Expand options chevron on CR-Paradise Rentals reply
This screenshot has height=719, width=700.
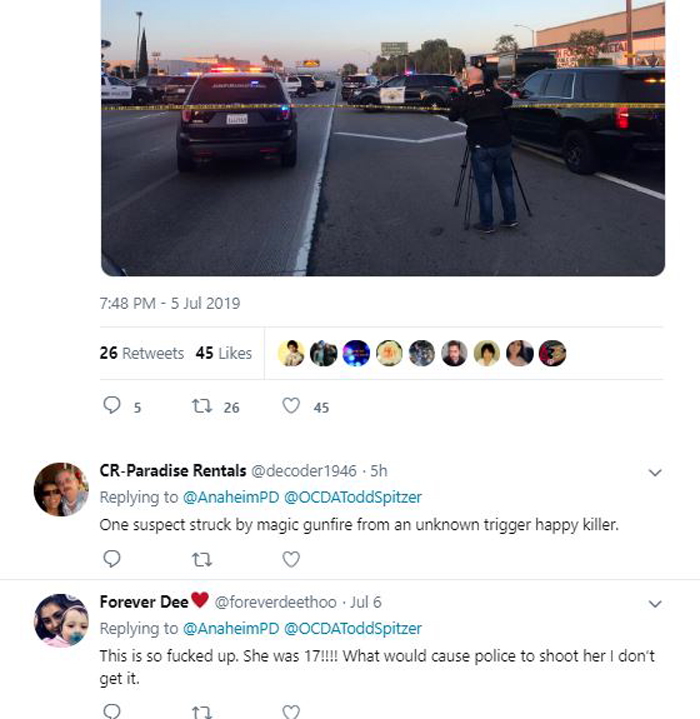pos(655,472)
